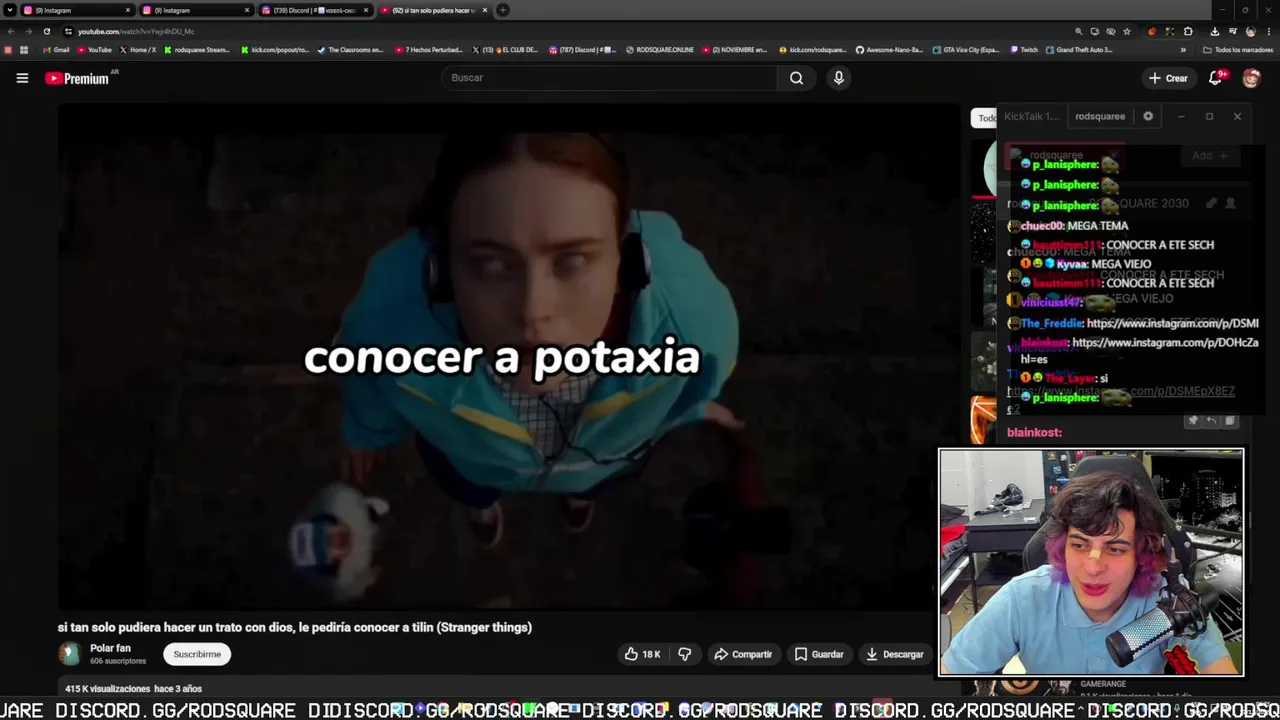1280x720 pixels.
Task: Open the Gmail bookmark
Action: point(56,50)
